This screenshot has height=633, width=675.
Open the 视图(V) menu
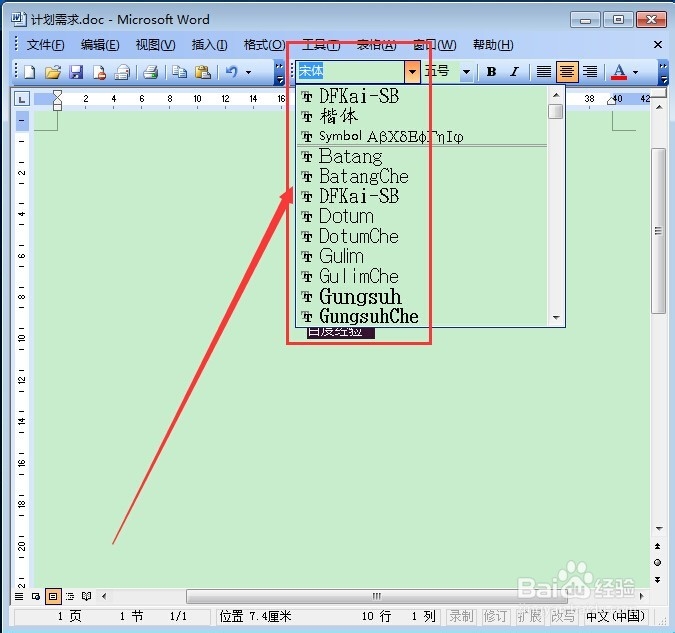click(x=155, y=45)
